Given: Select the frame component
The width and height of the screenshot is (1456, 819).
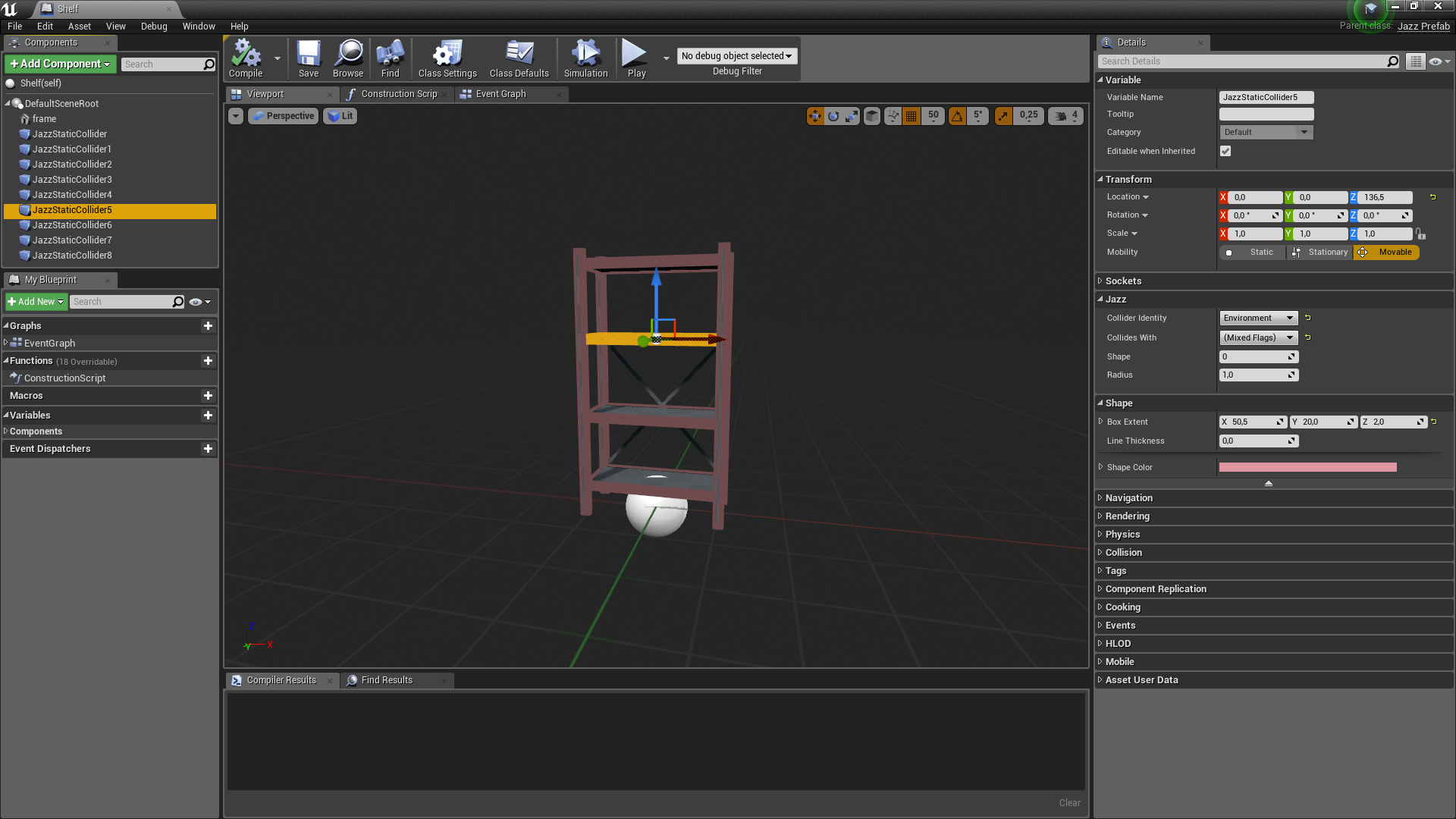Looking at the screenshot, I should pyautogui.click(x=44, y=119).
